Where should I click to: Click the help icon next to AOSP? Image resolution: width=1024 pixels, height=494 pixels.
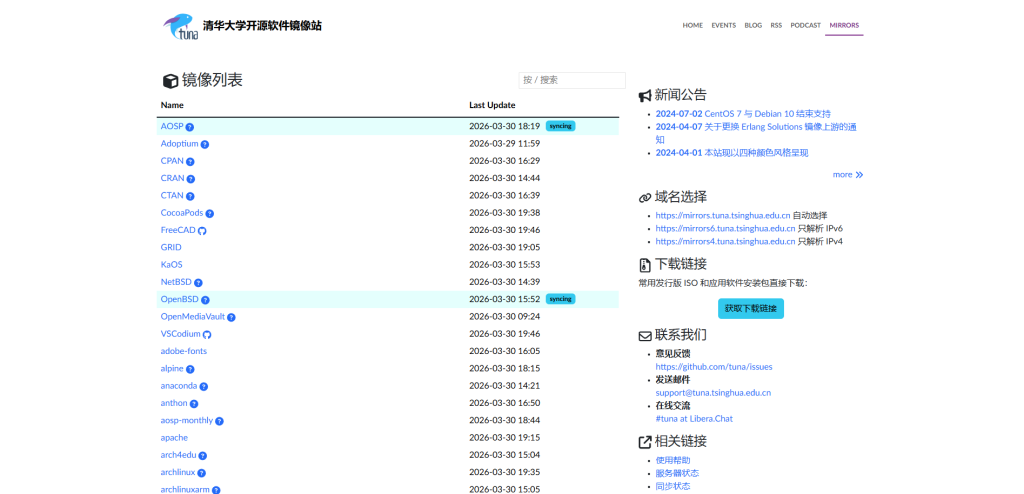189,127
